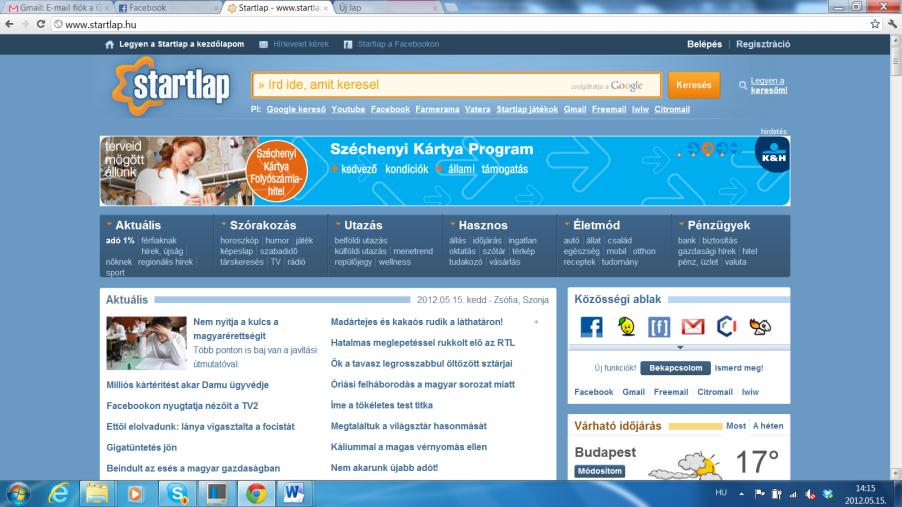Click the Windows Start orb
The height and width of the screenshot is (507, 902).
[18, 494]
